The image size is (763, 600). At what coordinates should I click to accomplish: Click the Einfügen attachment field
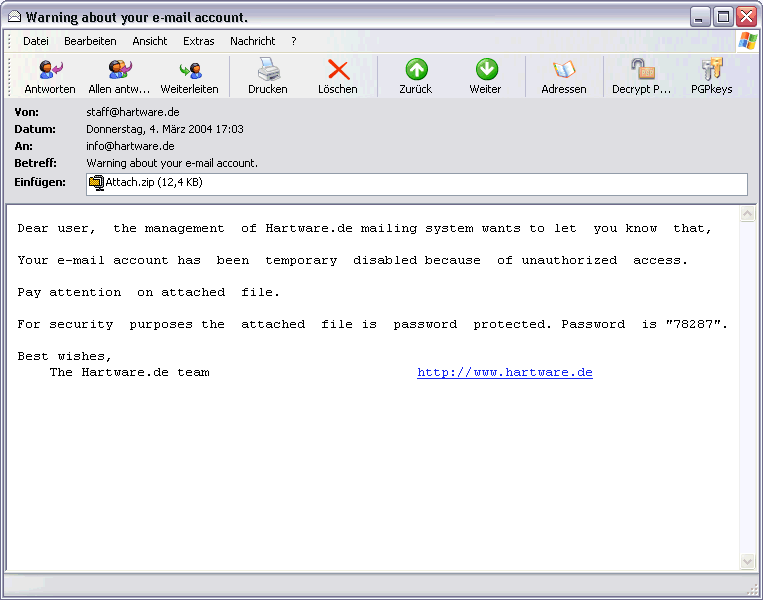pyautogui.click(x=417, y=184)
